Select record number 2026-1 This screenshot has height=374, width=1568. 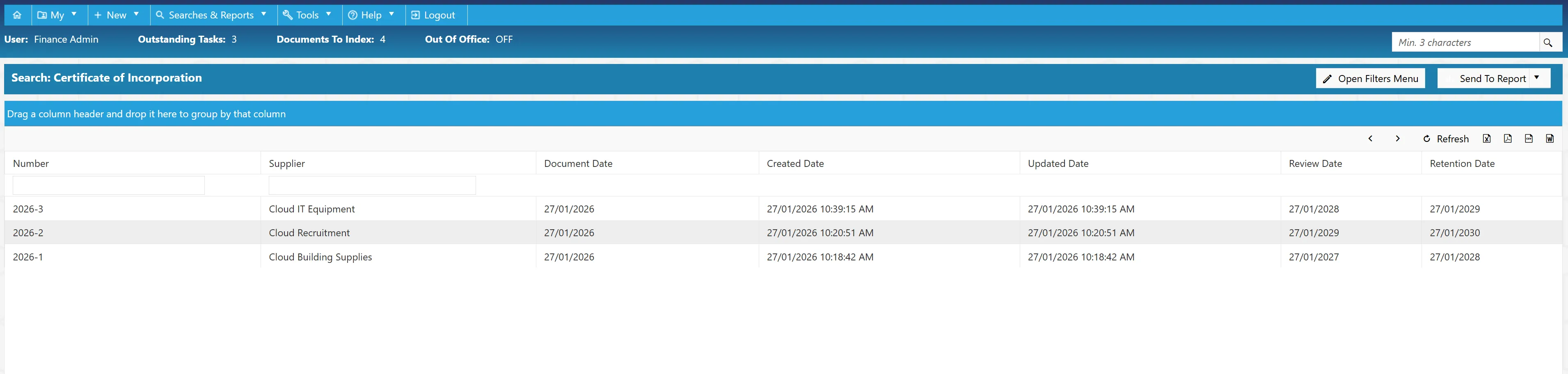point(28,257)
